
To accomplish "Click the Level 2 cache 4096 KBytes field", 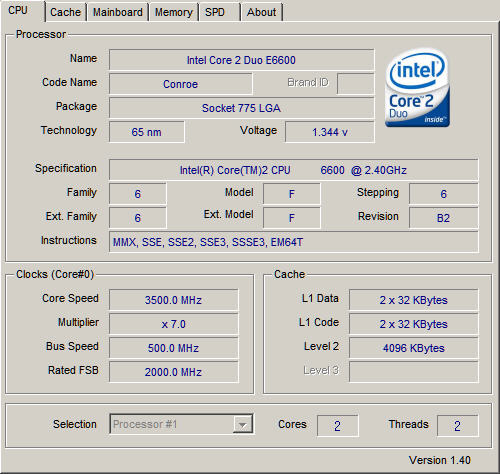I will pyautogui.click(x=414, y=348).
